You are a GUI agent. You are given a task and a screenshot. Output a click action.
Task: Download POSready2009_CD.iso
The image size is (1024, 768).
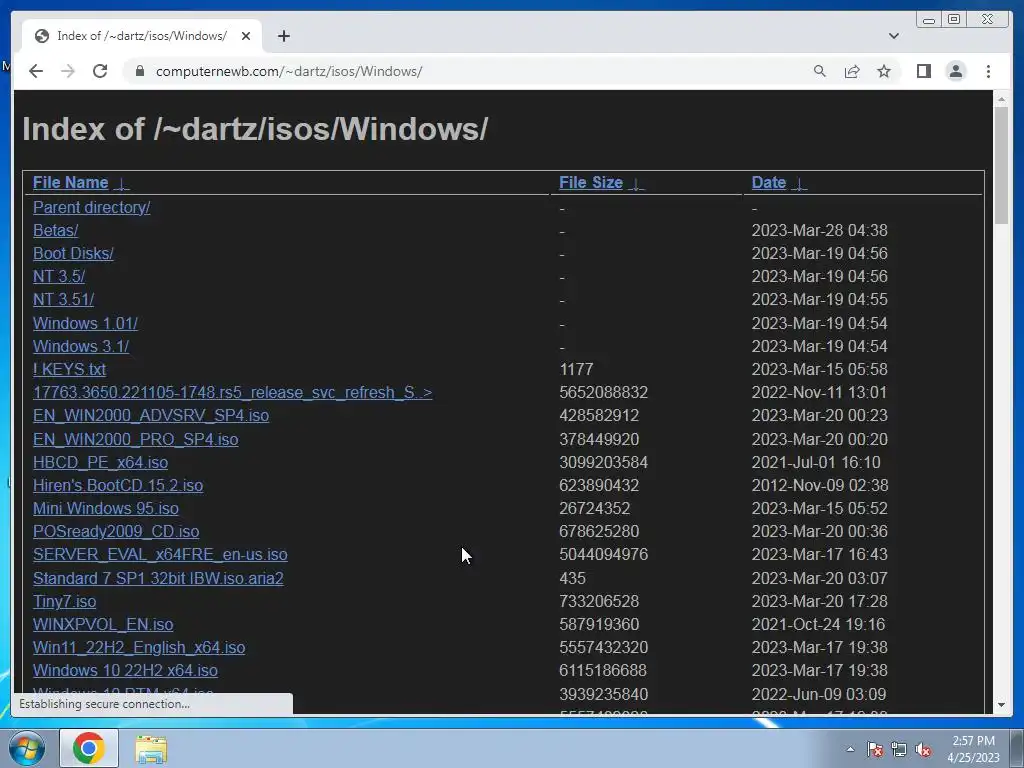116,532
